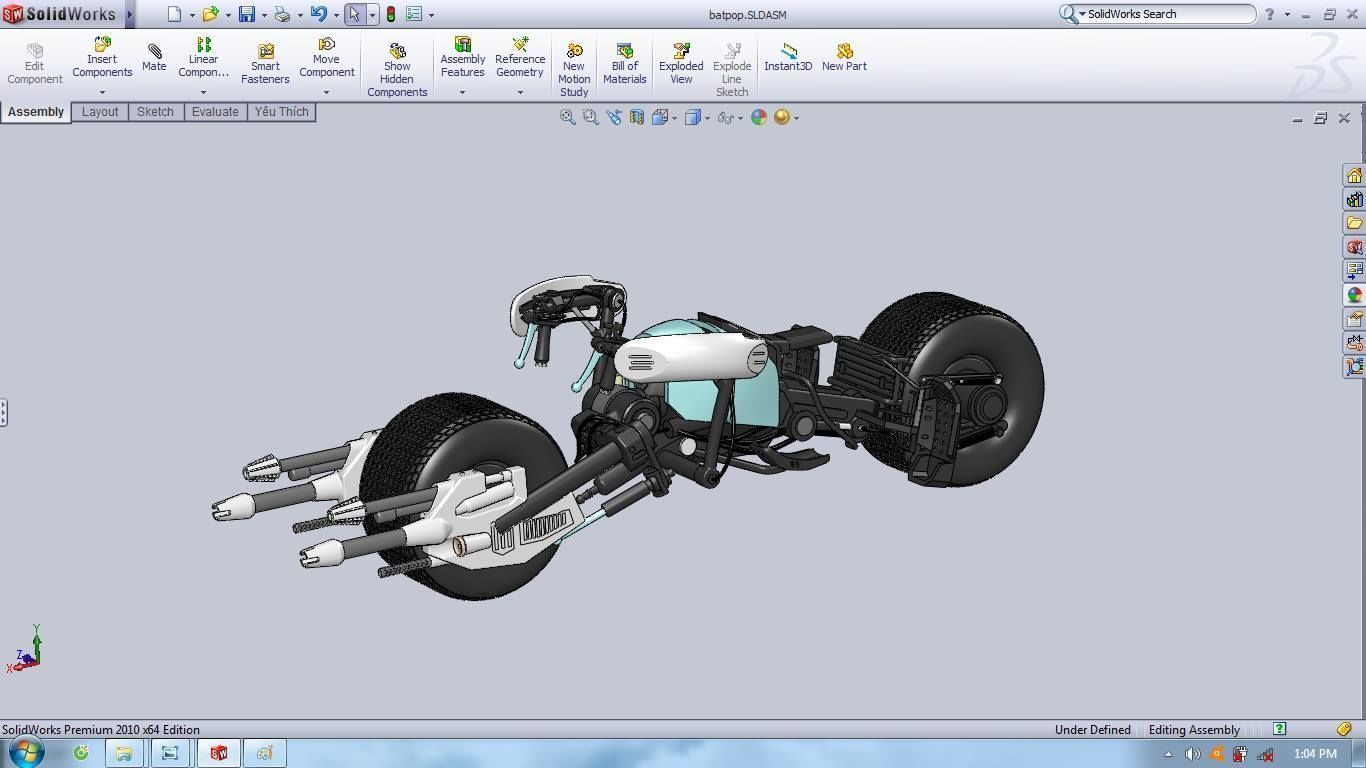This screenshot has width=1366, height=768.
Task: Click Edit Appearance color ball
Action: pyautogui.click(x=759, y=117)
